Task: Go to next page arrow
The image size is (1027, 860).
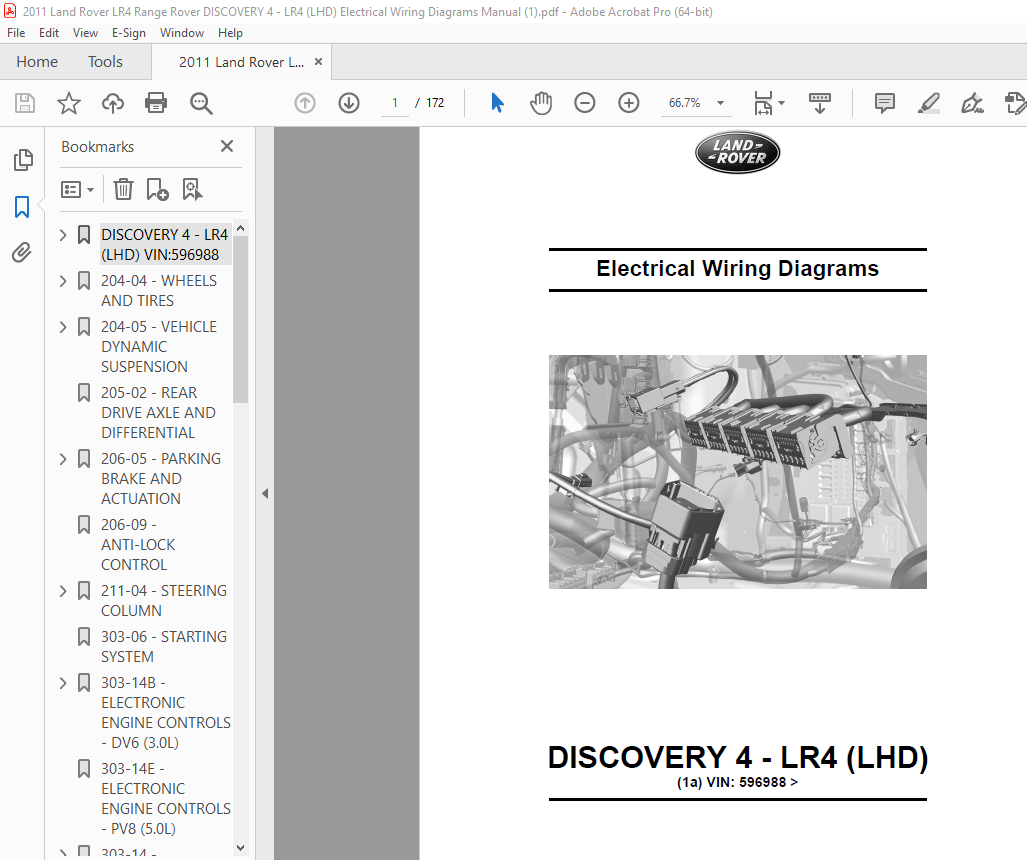Action: tap(349, 103)
